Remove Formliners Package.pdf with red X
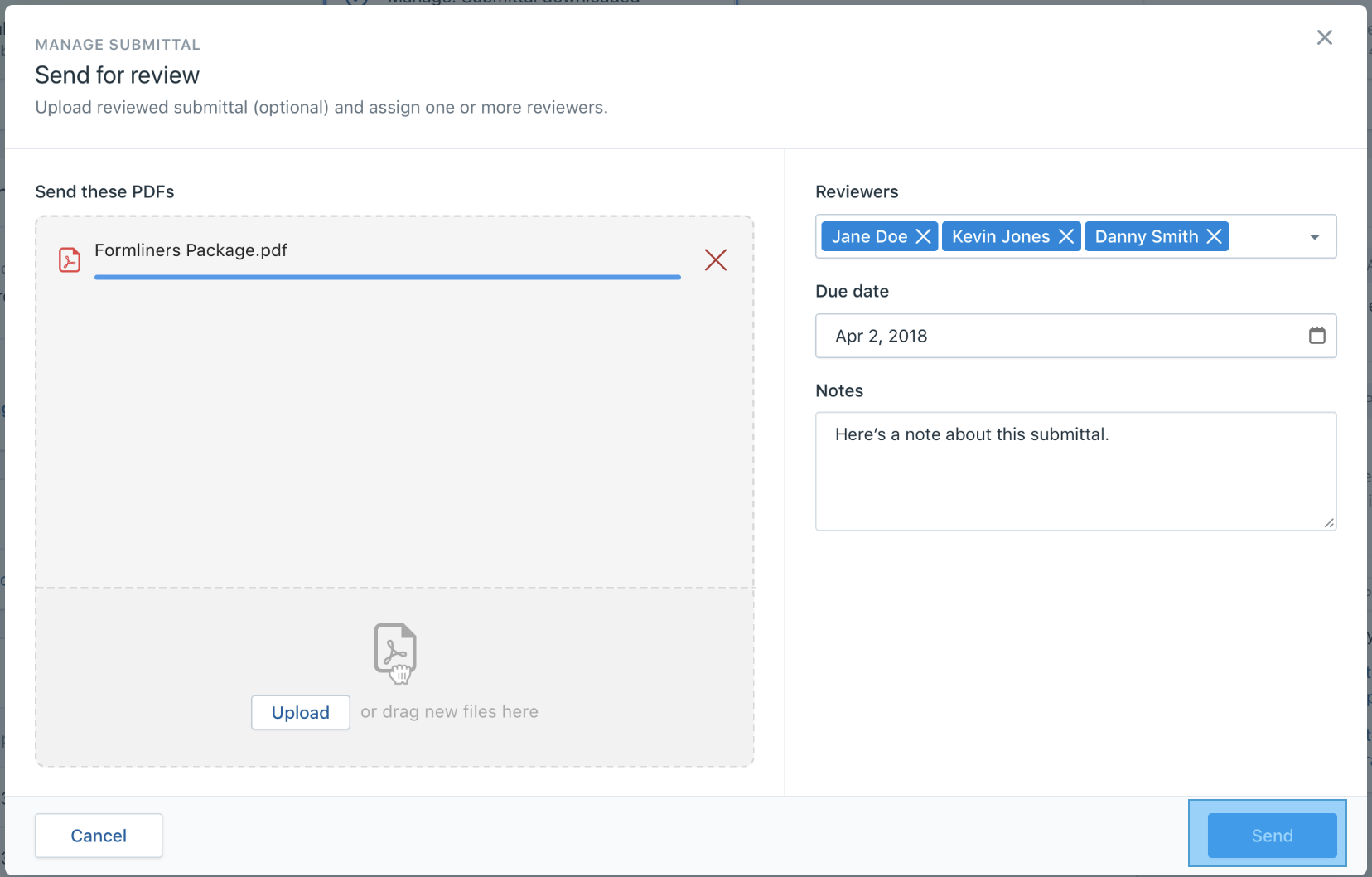This screenshot has height=877, width=1372. [x=716, y=259]
